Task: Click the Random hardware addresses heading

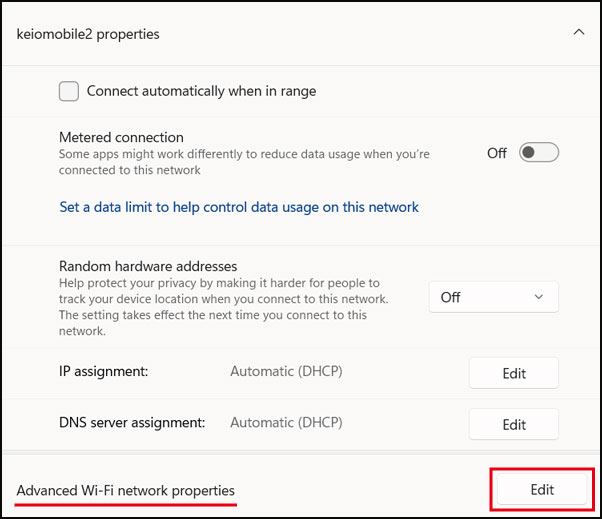Action: pos(148,266)
